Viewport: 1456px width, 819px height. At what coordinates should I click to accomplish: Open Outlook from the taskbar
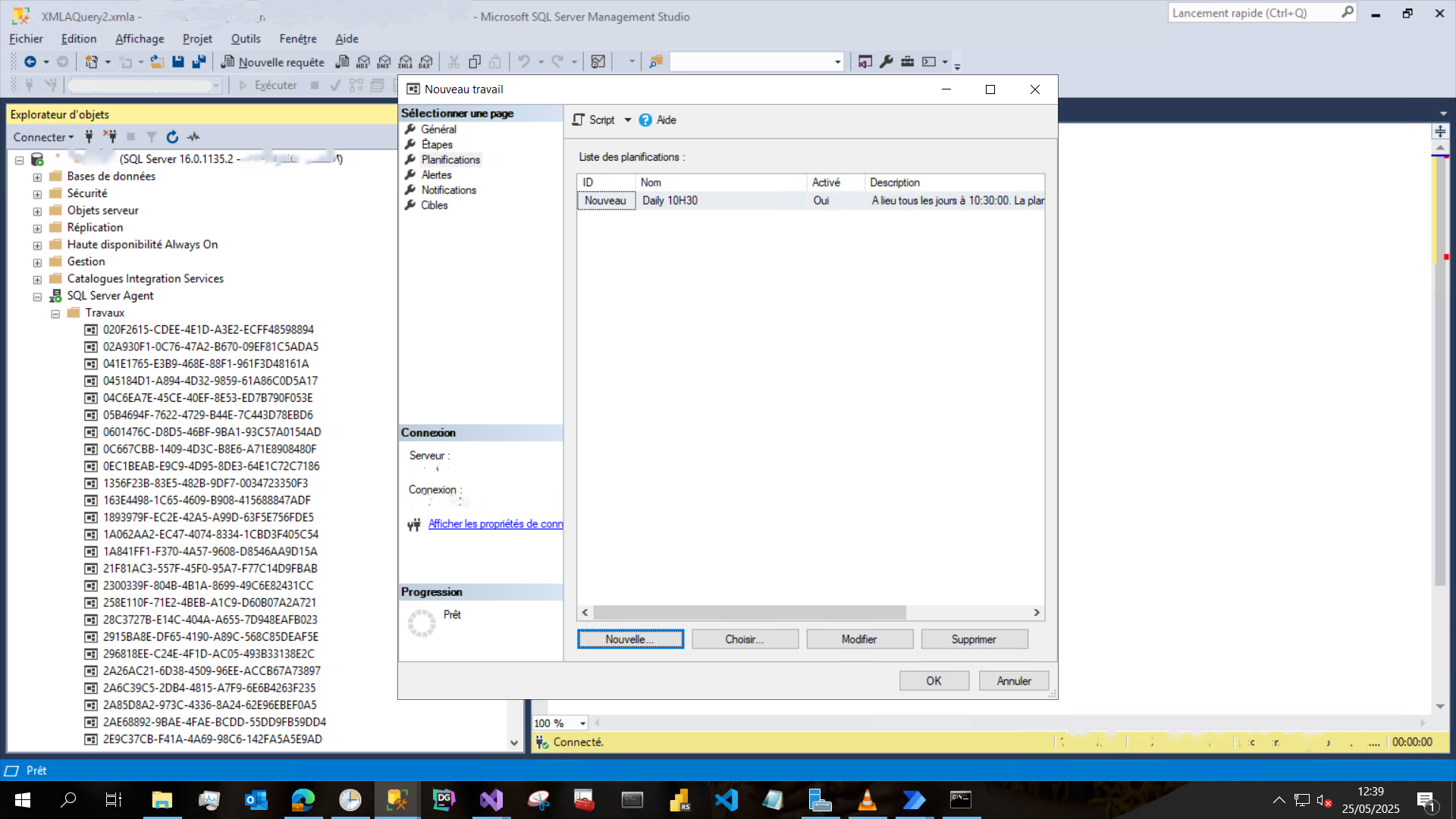256,800
